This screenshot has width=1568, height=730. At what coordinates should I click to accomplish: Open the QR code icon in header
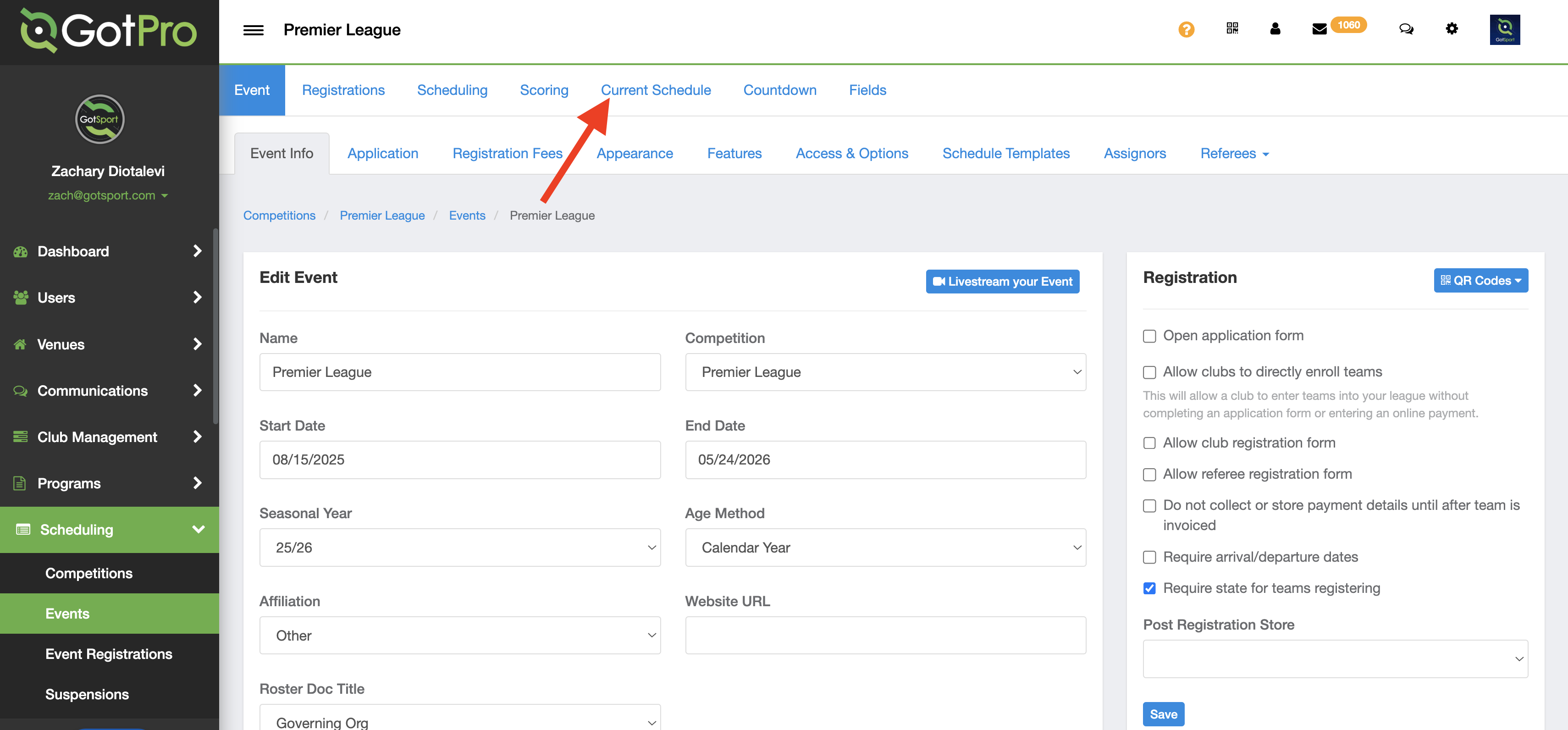click(1232, 28)
